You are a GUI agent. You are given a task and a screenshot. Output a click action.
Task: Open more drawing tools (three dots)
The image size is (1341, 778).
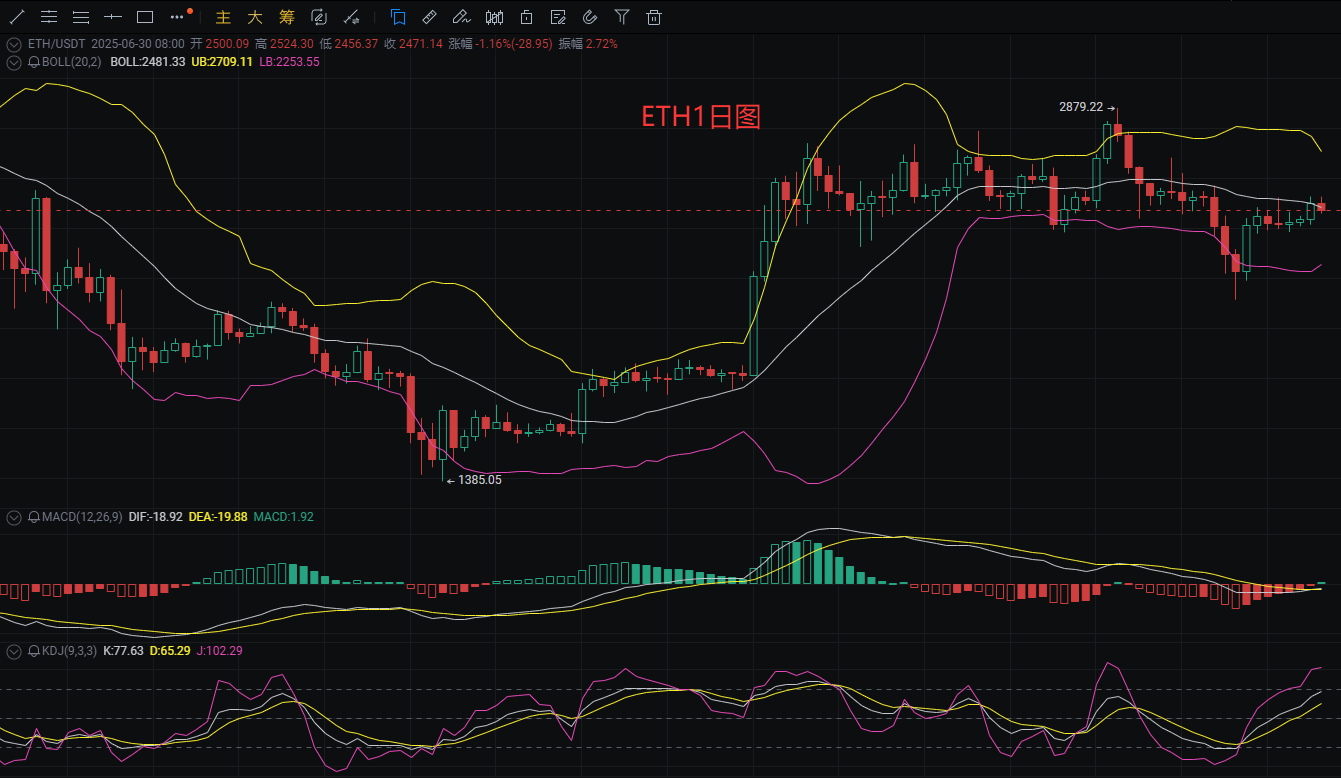coord(178,17)
